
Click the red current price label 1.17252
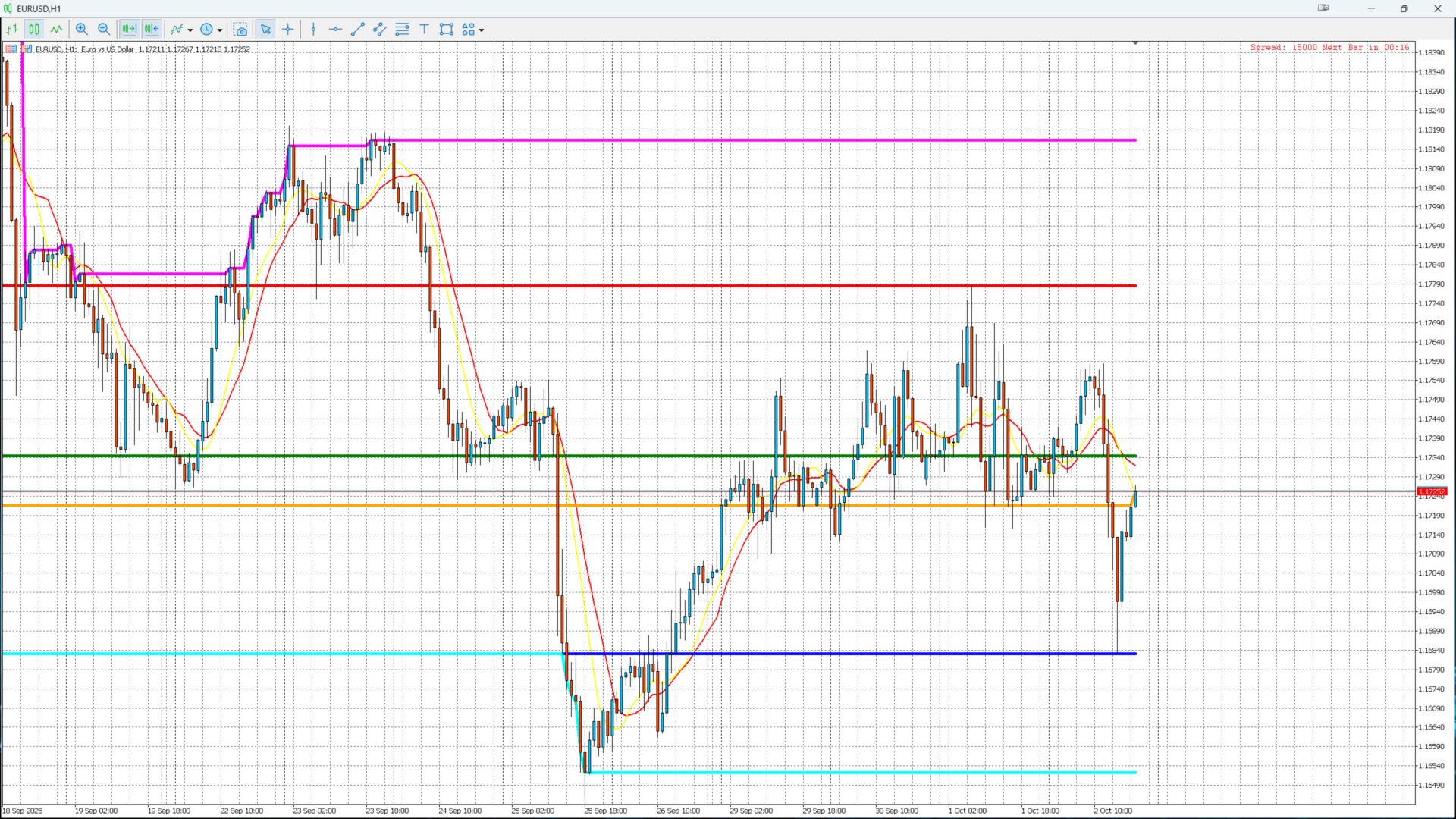1432,491
